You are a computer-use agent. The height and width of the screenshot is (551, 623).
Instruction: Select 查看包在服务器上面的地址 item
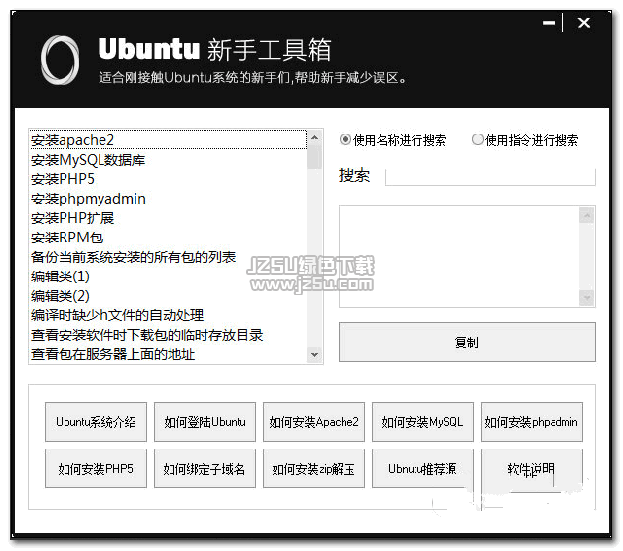pos(168,354)
